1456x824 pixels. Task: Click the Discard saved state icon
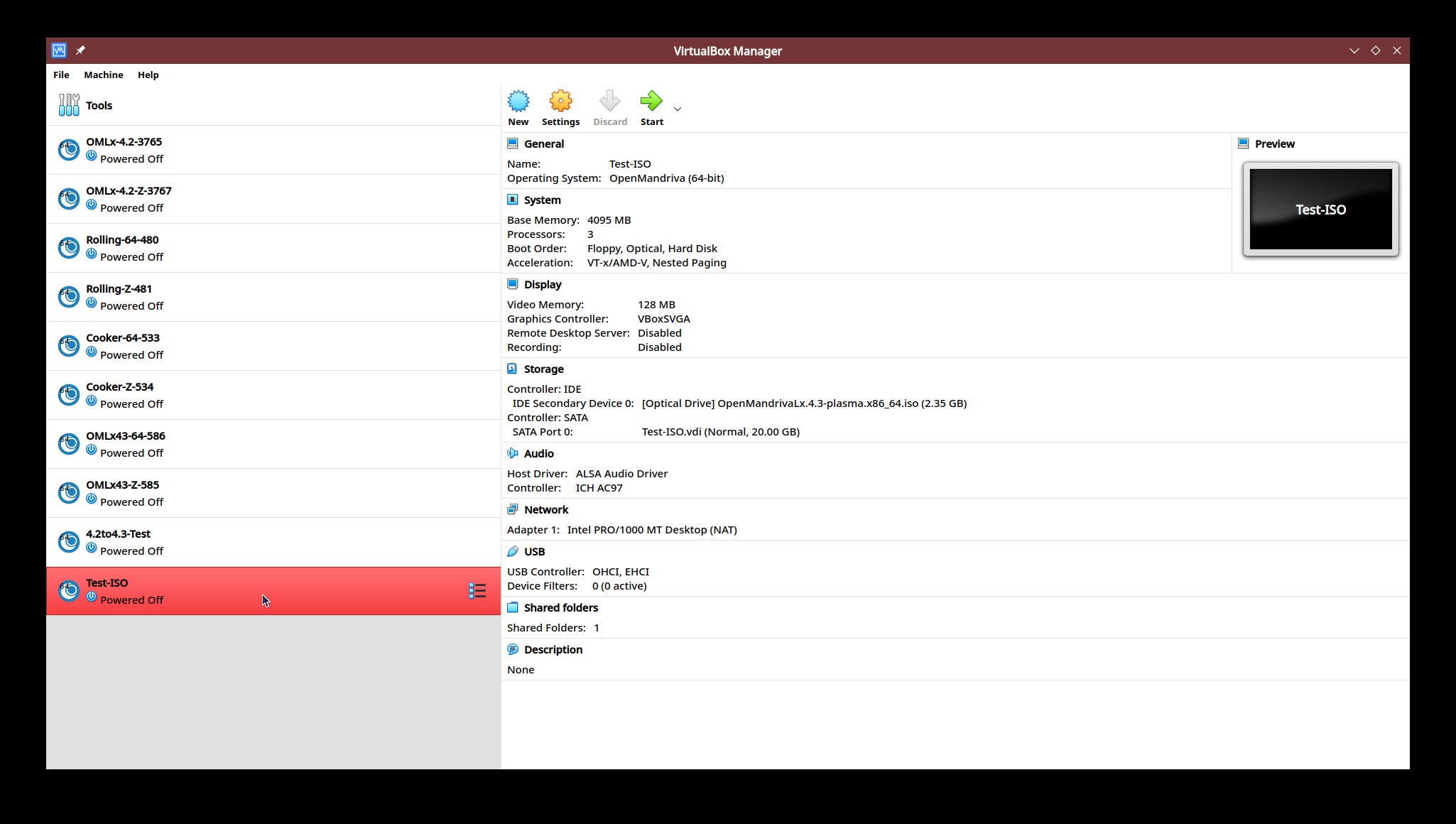pyautogui.click(x=609, y=102)
